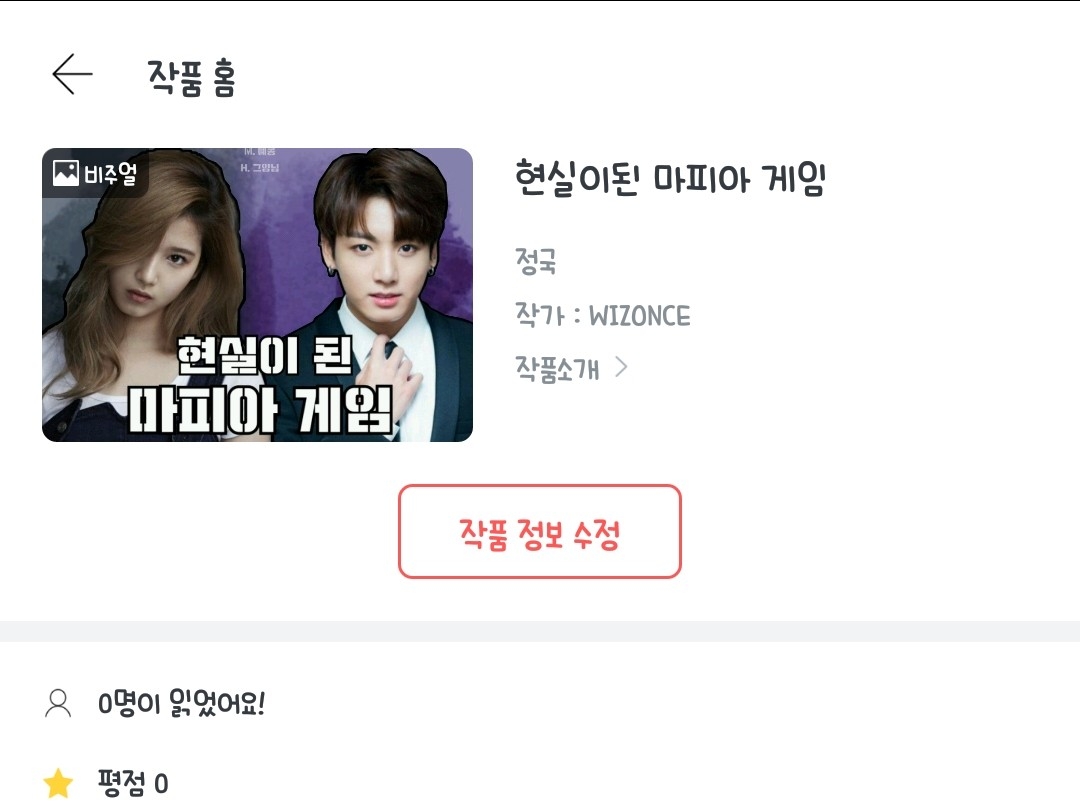Tap the 비주얼 label on the cover
Image resolution: width=1080 pixels, height=810 pixels.
[110, 173]
